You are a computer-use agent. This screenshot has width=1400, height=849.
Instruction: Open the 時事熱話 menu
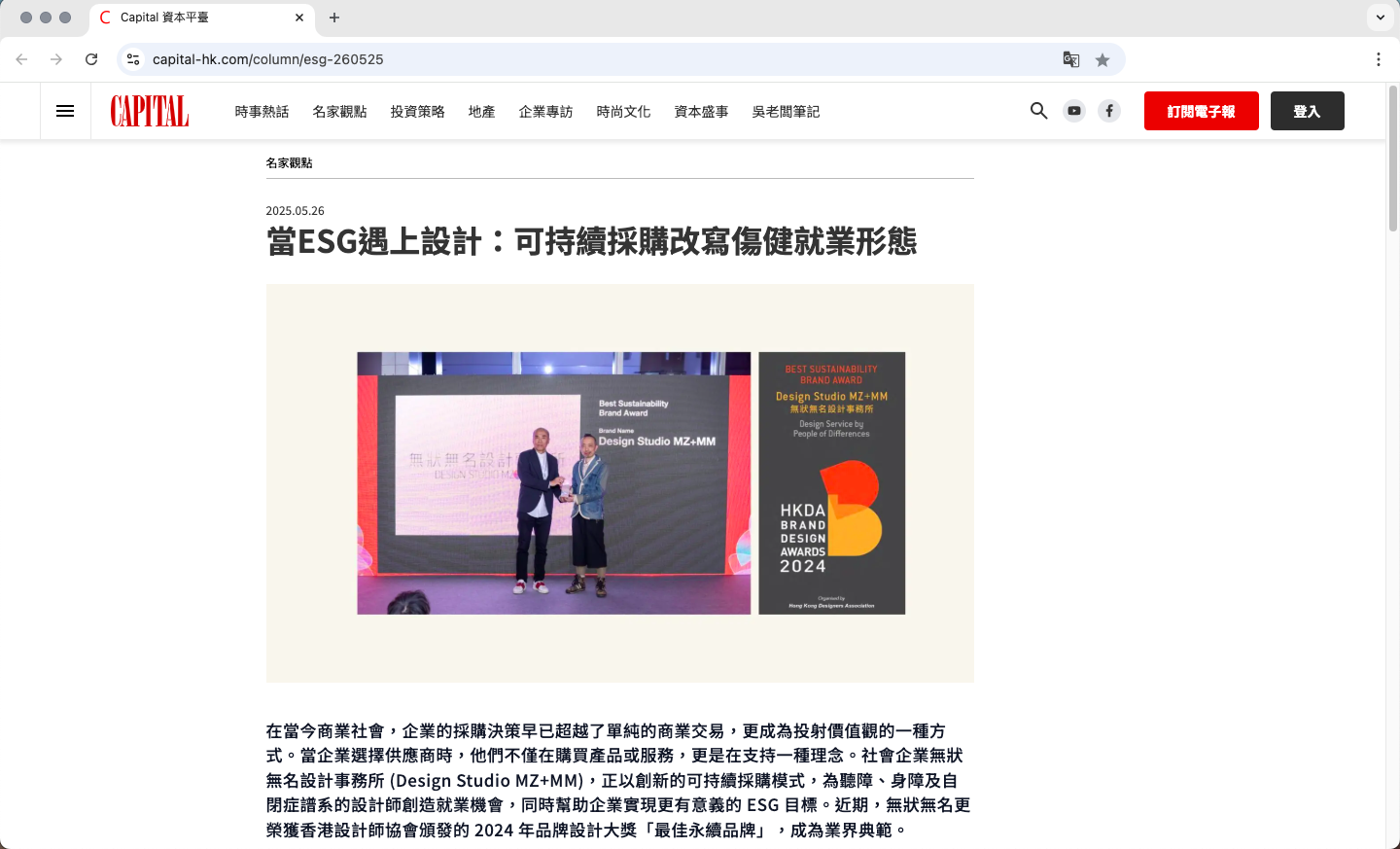tap(262, 112)
